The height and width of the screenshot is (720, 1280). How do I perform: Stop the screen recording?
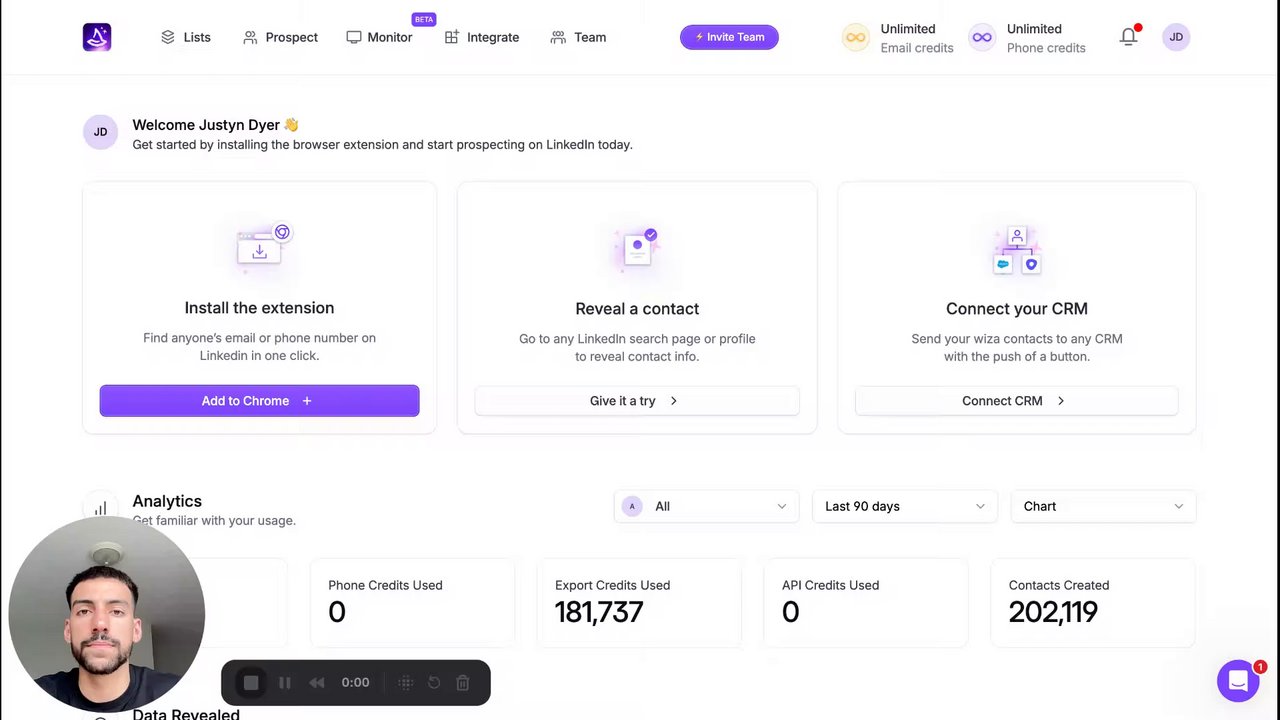(251, 683)
